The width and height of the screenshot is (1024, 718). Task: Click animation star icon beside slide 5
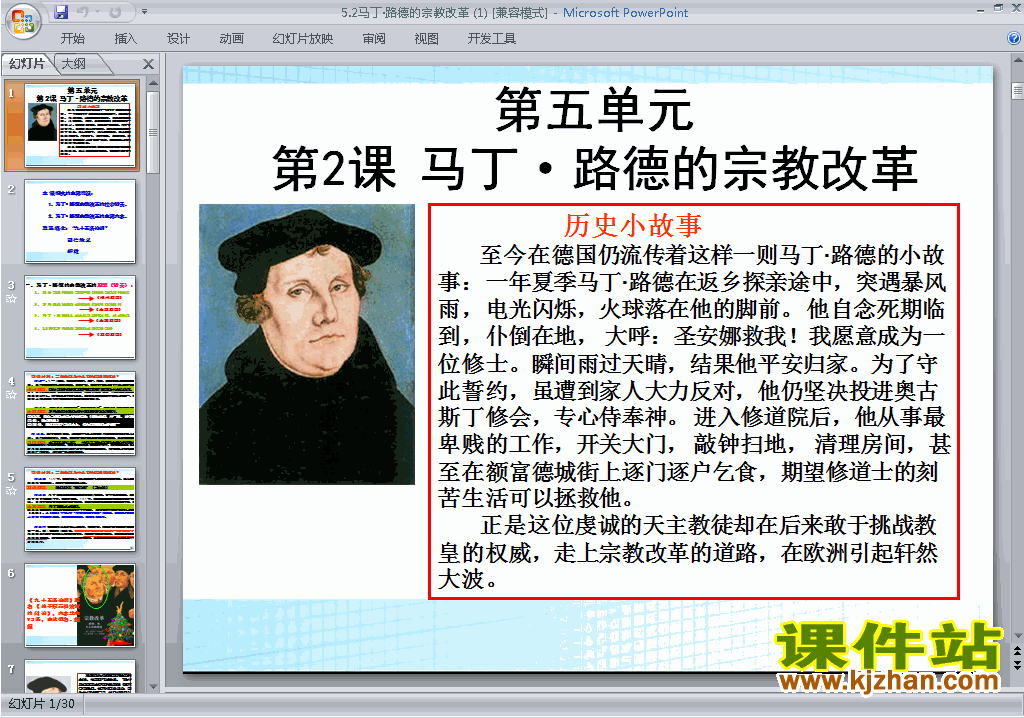[x=11, y=491]
